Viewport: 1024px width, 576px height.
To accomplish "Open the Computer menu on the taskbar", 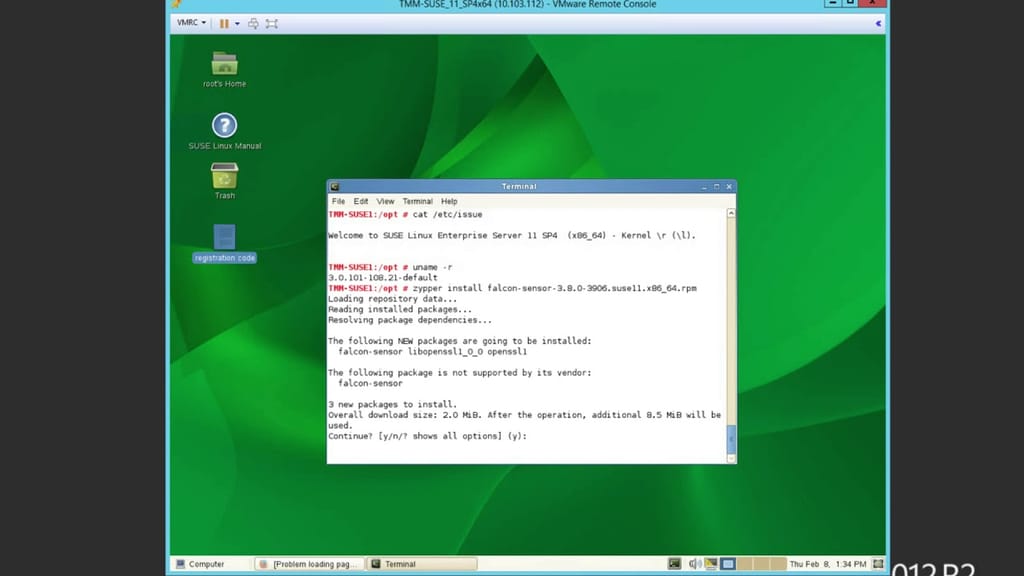I will pyautogui.click(x=205, y=563).
